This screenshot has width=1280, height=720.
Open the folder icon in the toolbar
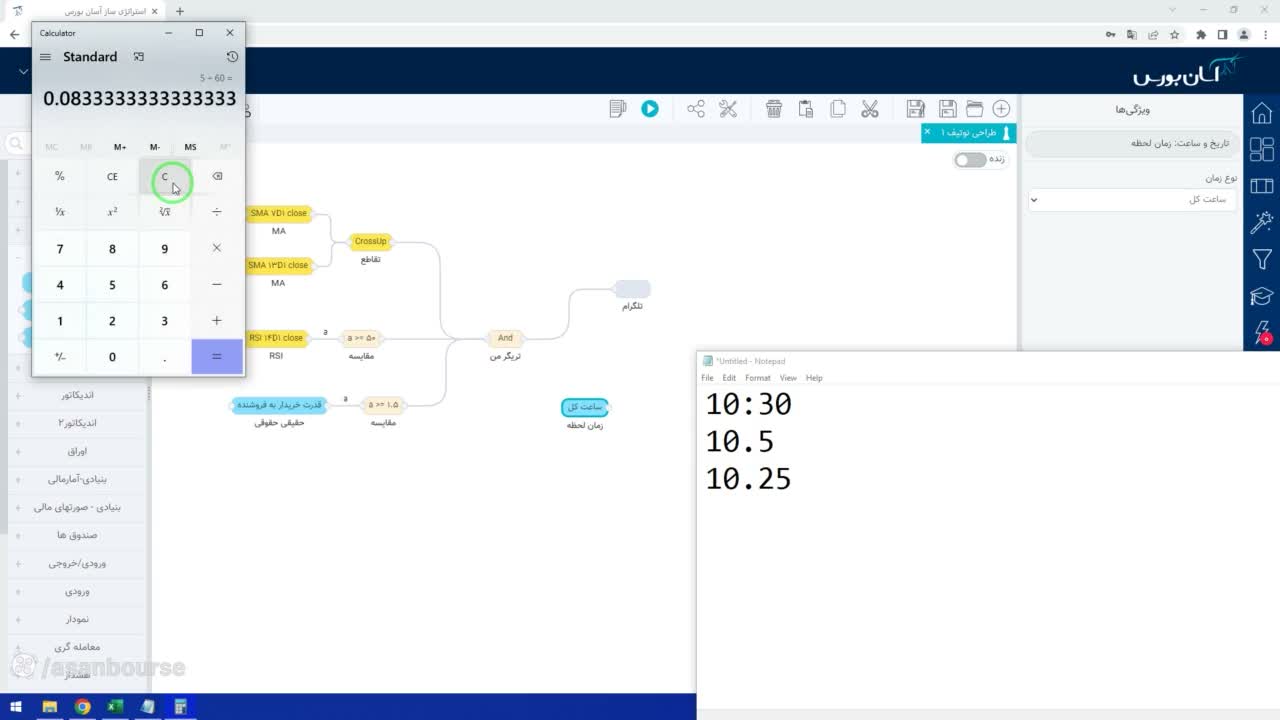click(974, 109)
